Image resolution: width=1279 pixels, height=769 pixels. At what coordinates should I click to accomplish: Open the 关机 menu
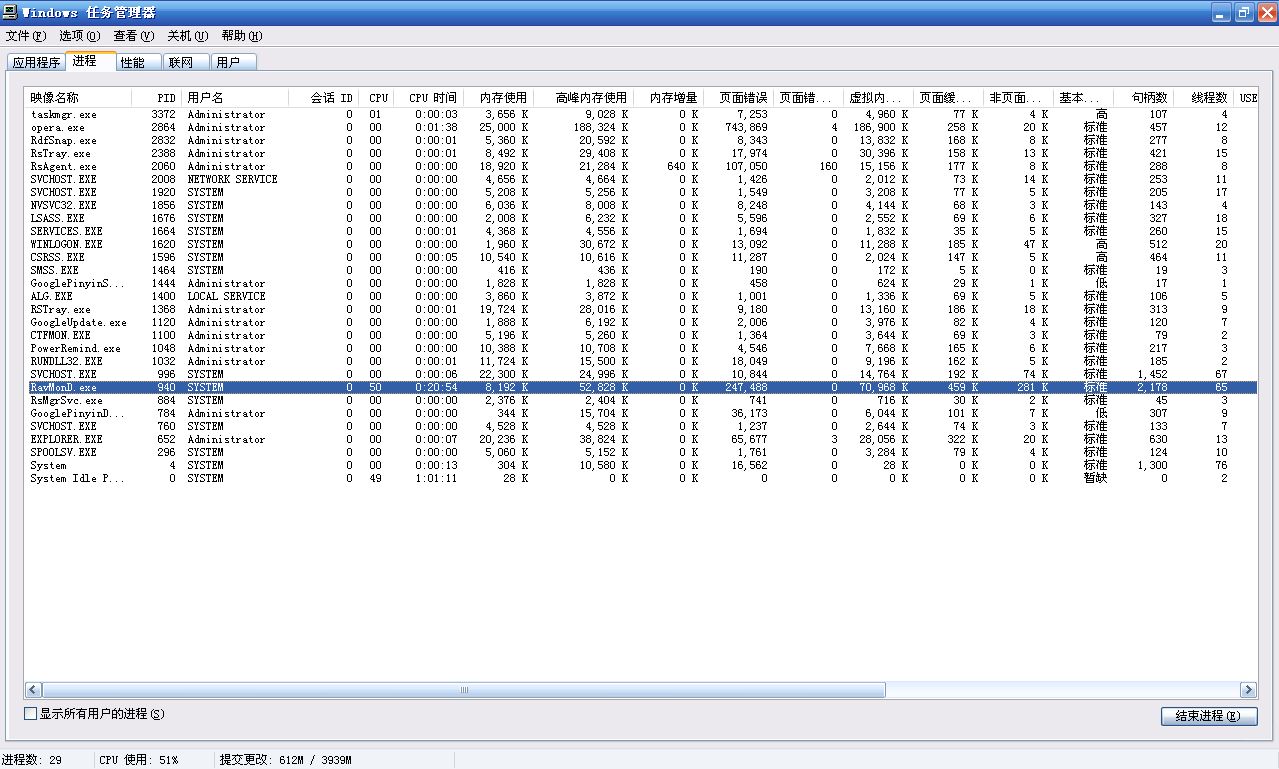187,36
